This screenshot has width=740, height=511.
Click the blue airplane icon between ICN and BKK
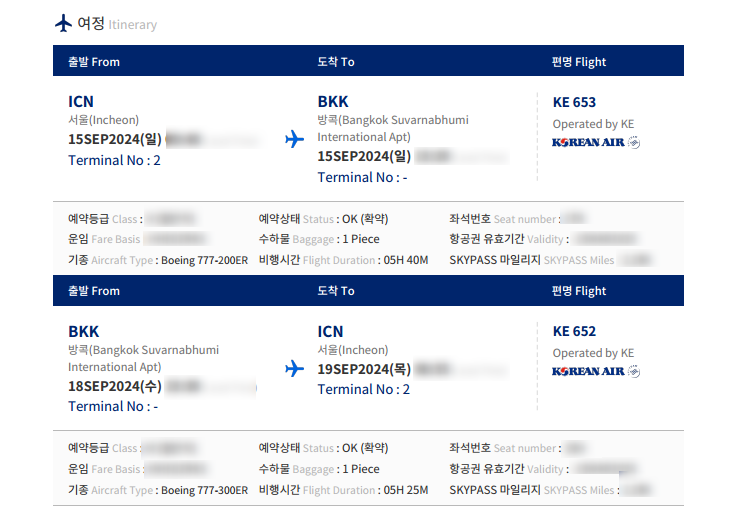click(x=294, y=139)
